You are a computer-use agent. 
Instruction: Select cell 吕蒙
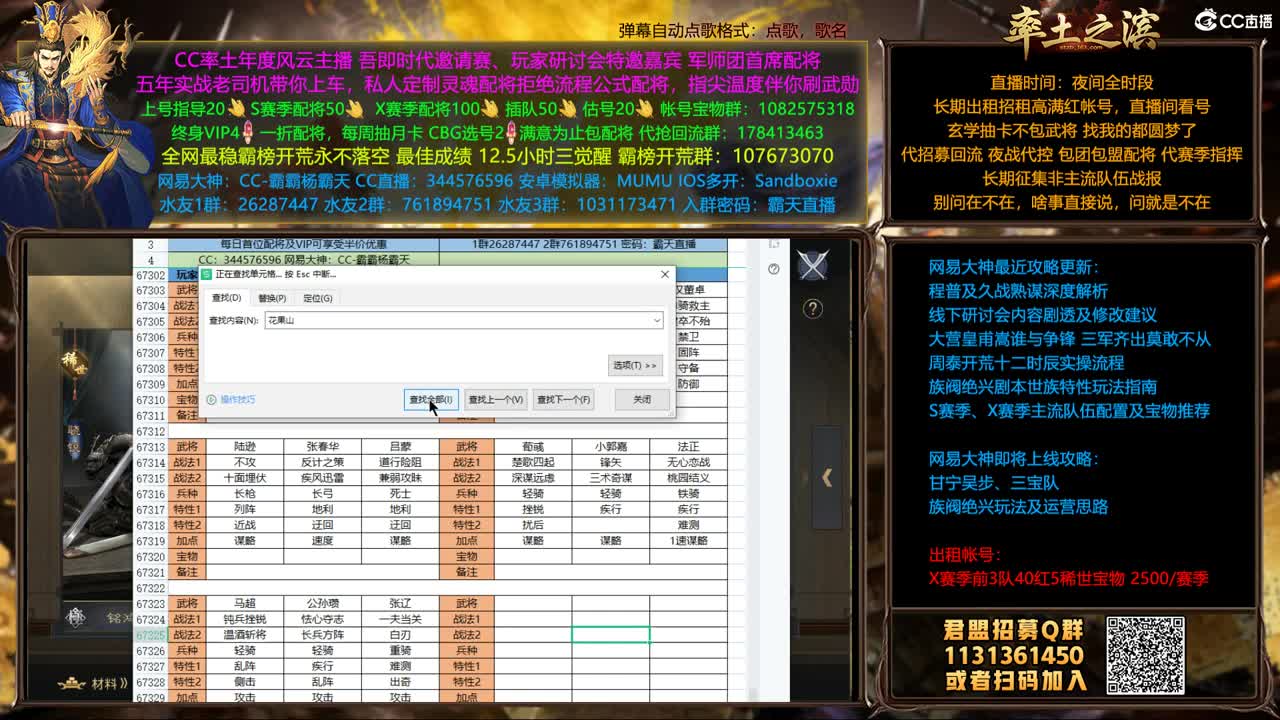[400, 447]
